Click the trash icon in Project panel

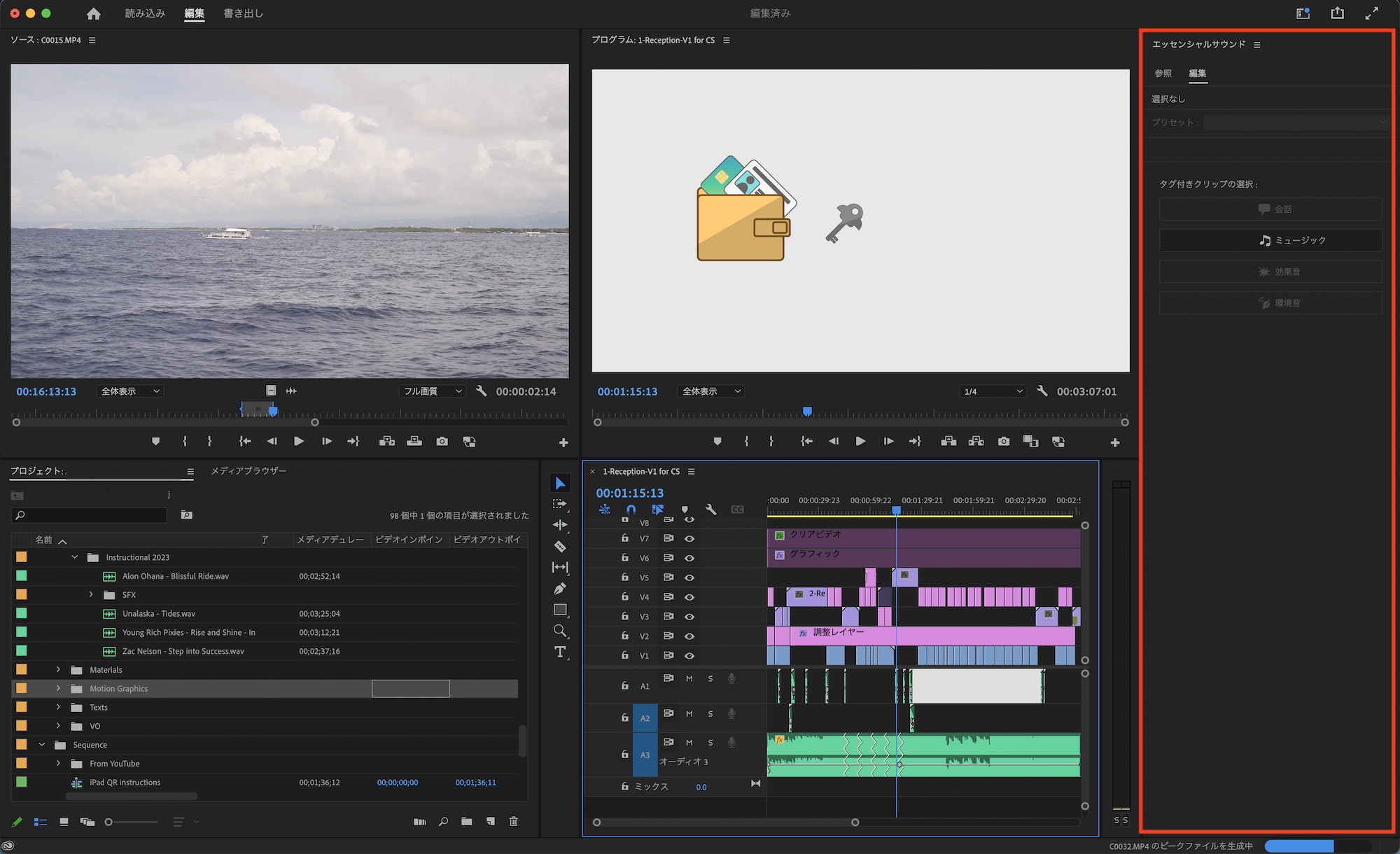[x=514, y=822]
